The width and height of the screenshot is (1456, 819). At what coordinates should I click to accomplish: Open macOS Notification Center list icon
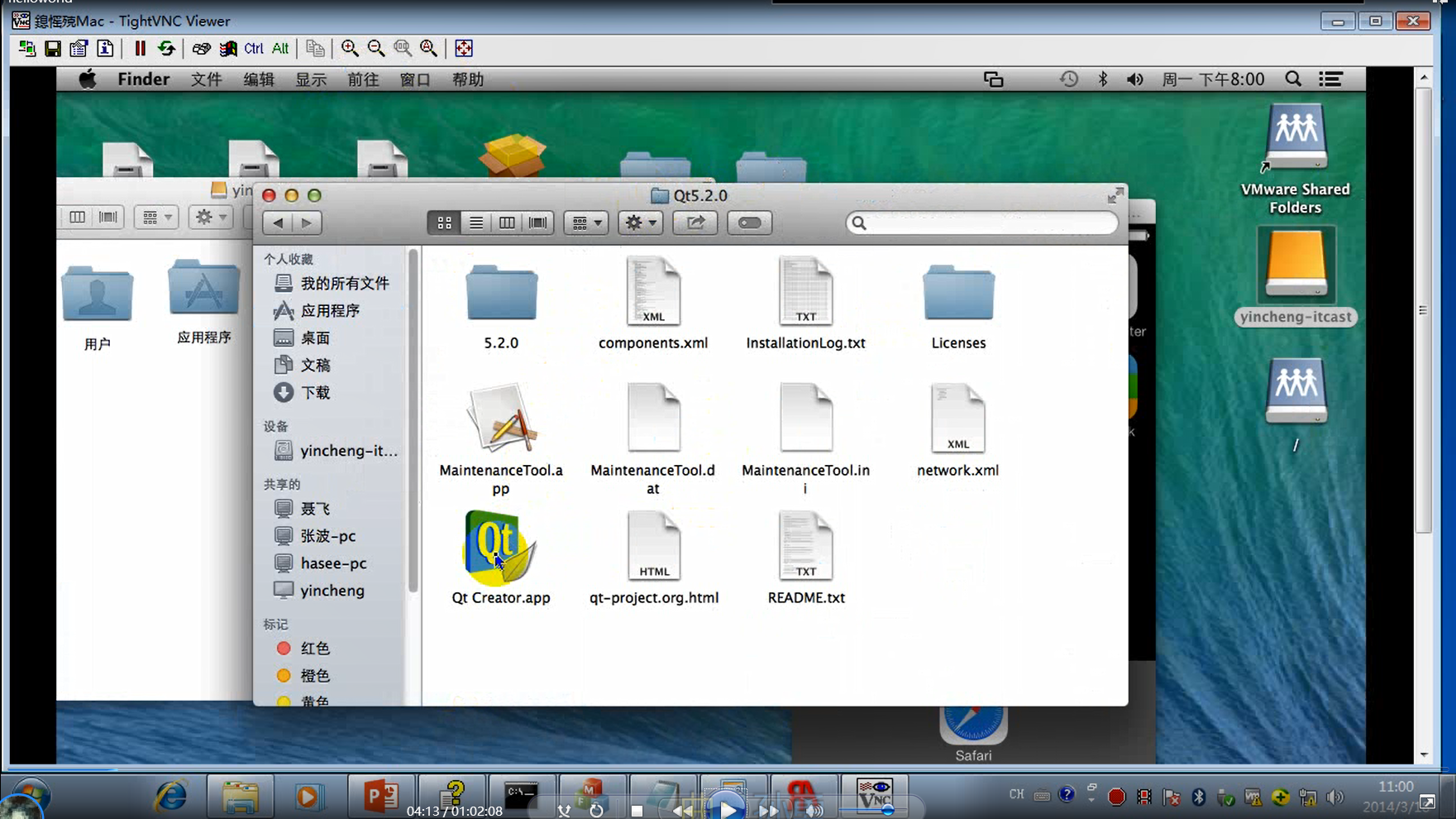1330,79
